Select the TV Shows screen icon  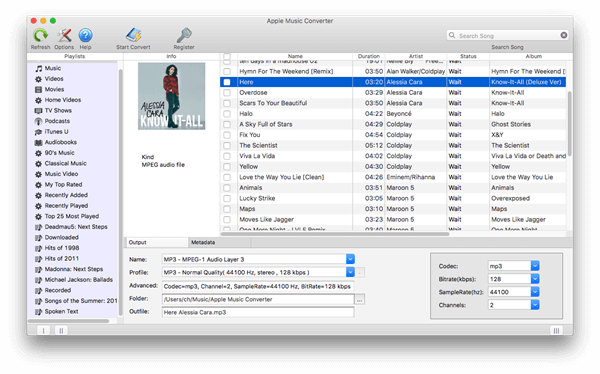point(39,111)
